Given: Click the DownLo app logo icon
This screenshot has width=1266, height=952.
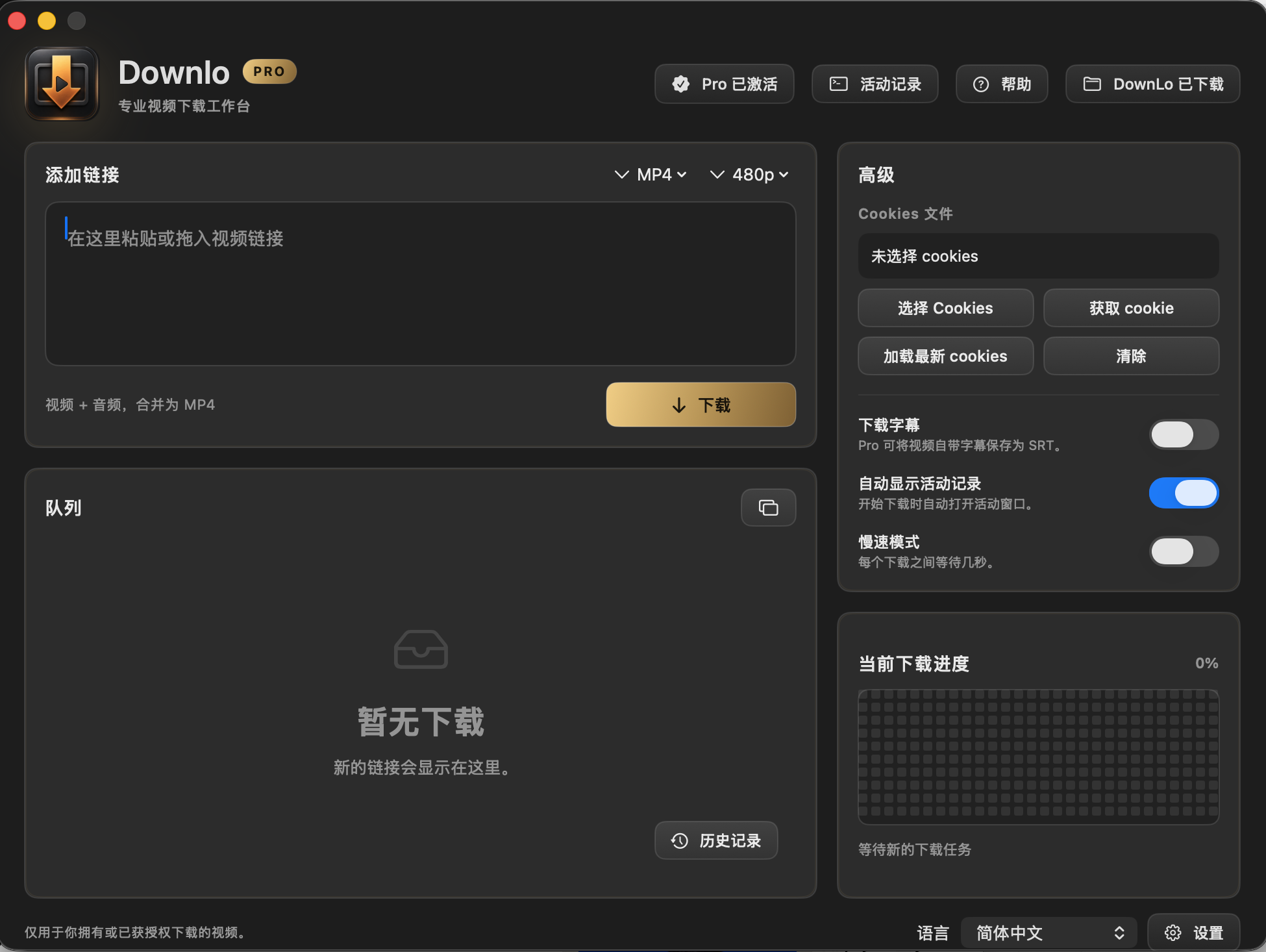Looking at the screenshot, I should coord(62,84).
